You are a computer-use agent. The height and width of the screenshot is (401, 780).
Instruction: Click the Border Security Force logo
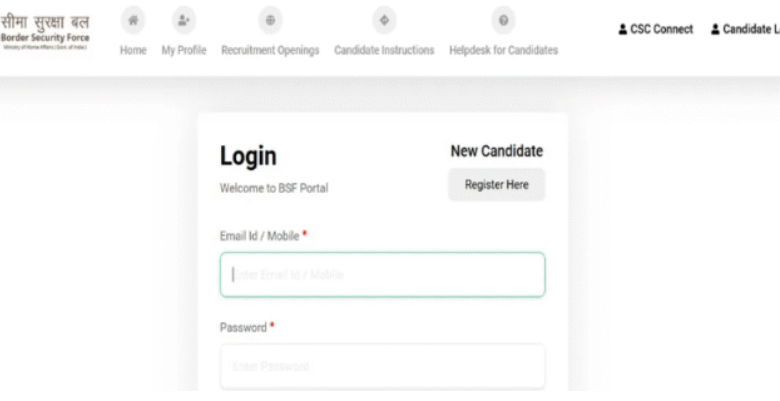coord(45,30)
